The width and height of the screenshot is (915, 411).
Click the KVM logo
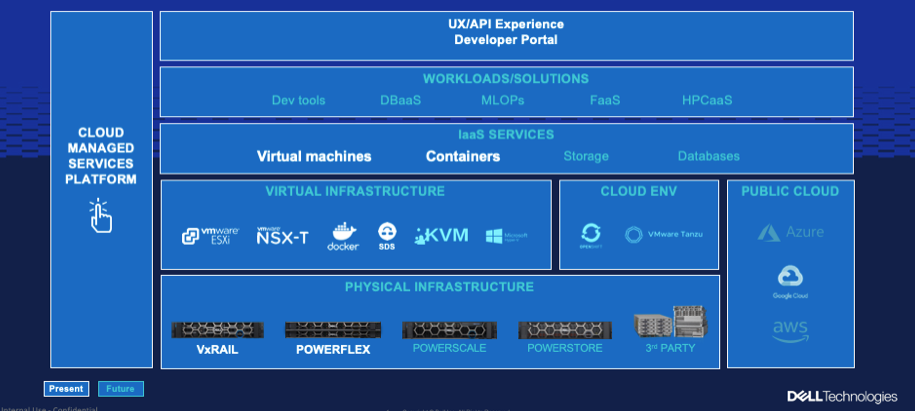tap(441, 235)
